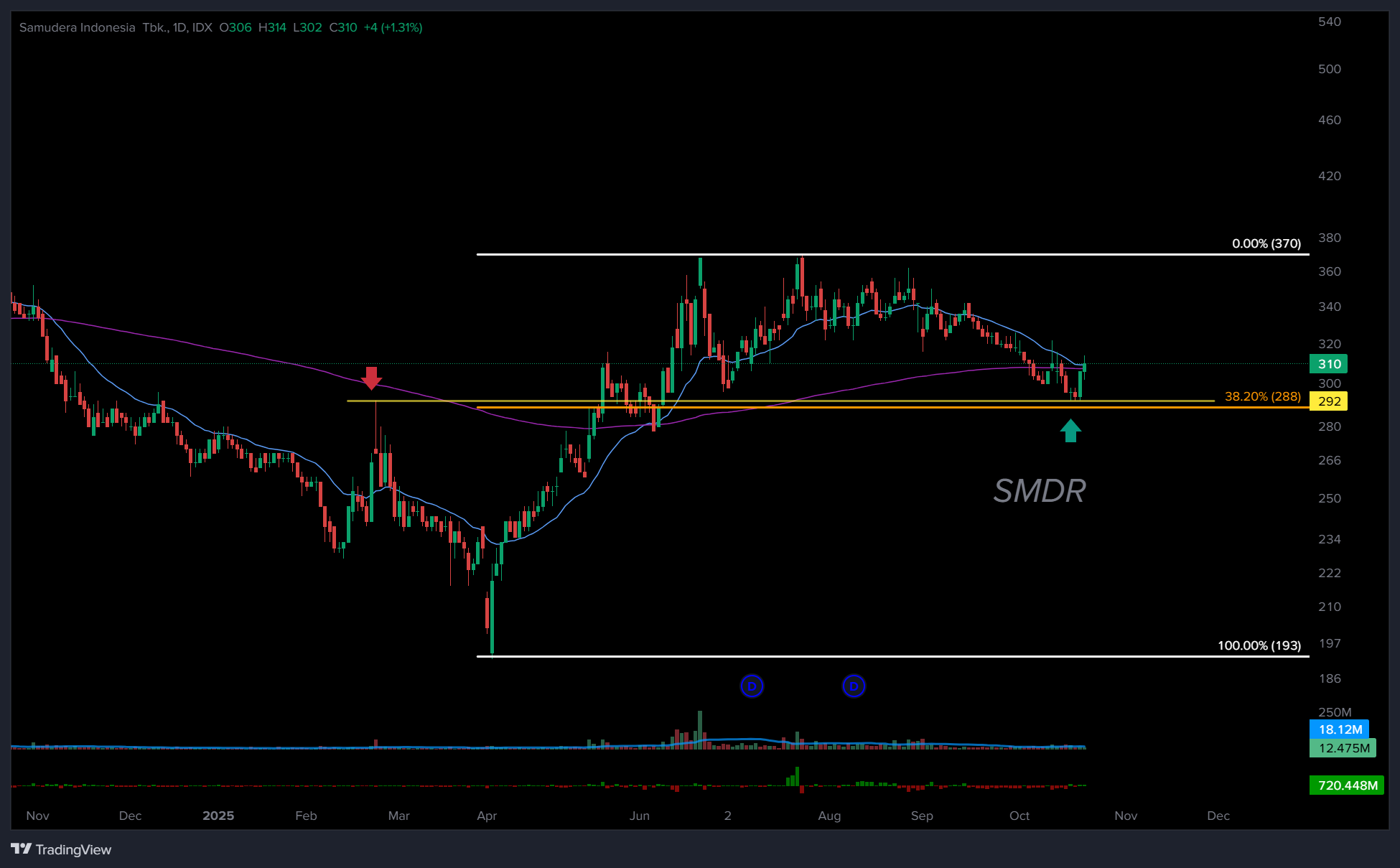The width and height of the screenshot is (1400, 868).
Task: Click the red down arrow marker
Action: click(371, 378)
